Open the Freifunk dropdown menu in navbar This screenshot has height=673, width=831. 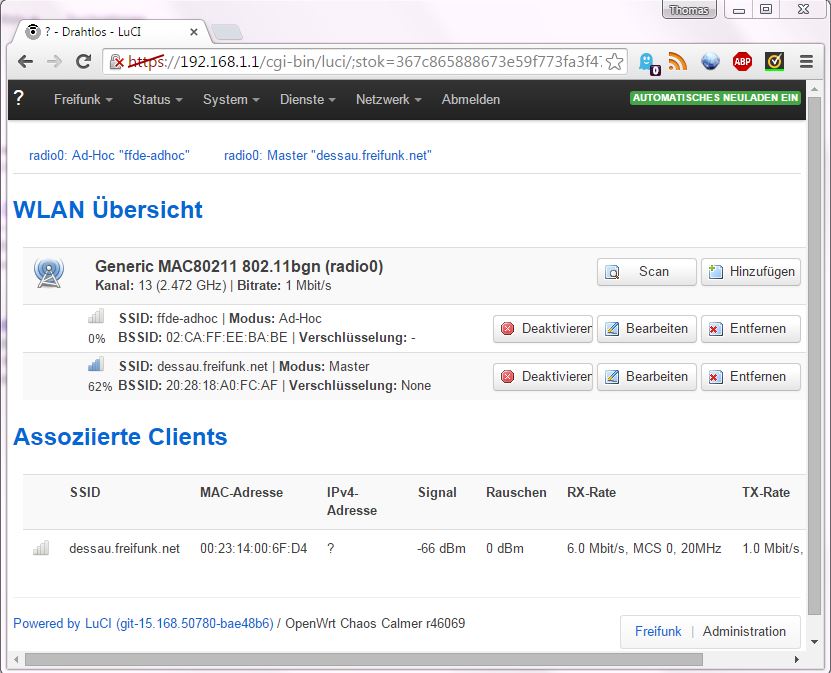(x=83, y=99)
